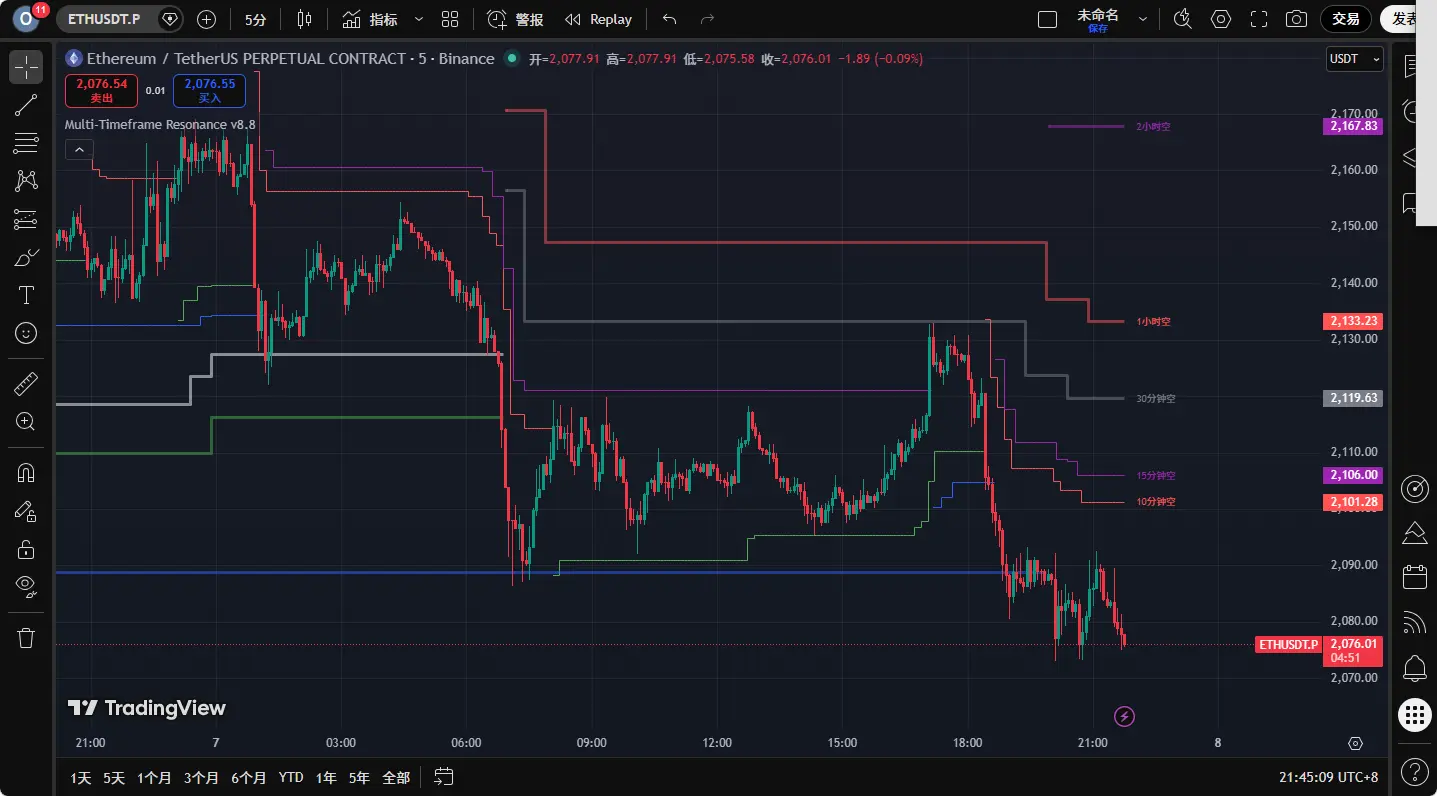Toggle stay-in-drawing-mode pencil lock
The width and height of the screenshot is (1437, 796).
pyautogui.click(x=26, y=511)
